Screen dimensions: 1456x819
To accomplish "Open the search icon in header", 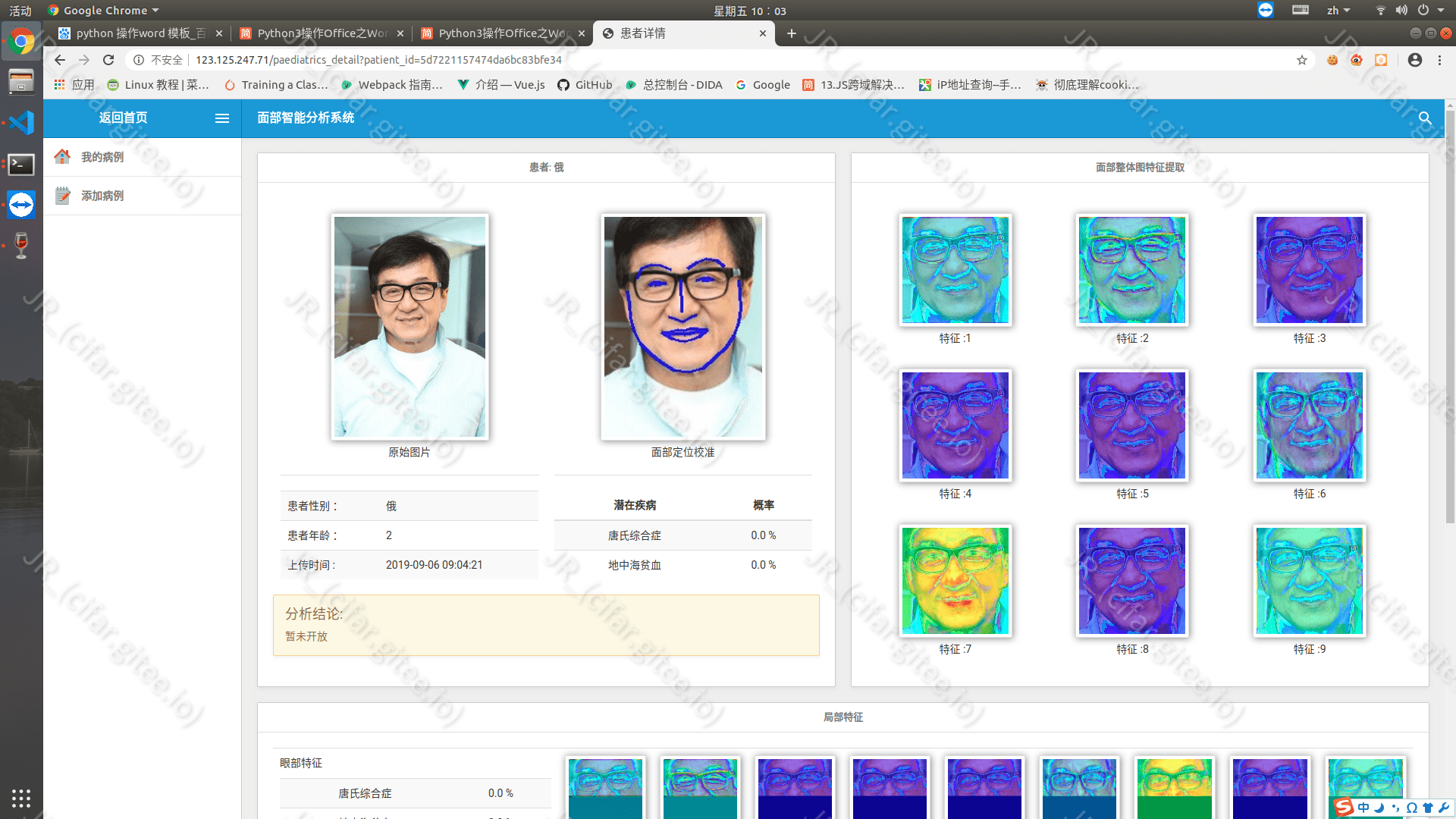I will pos(1425,118).
